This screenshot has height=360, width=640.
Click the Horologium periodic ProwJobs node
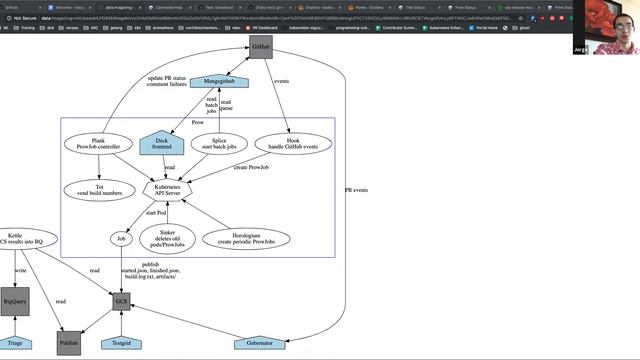point(246,239)
